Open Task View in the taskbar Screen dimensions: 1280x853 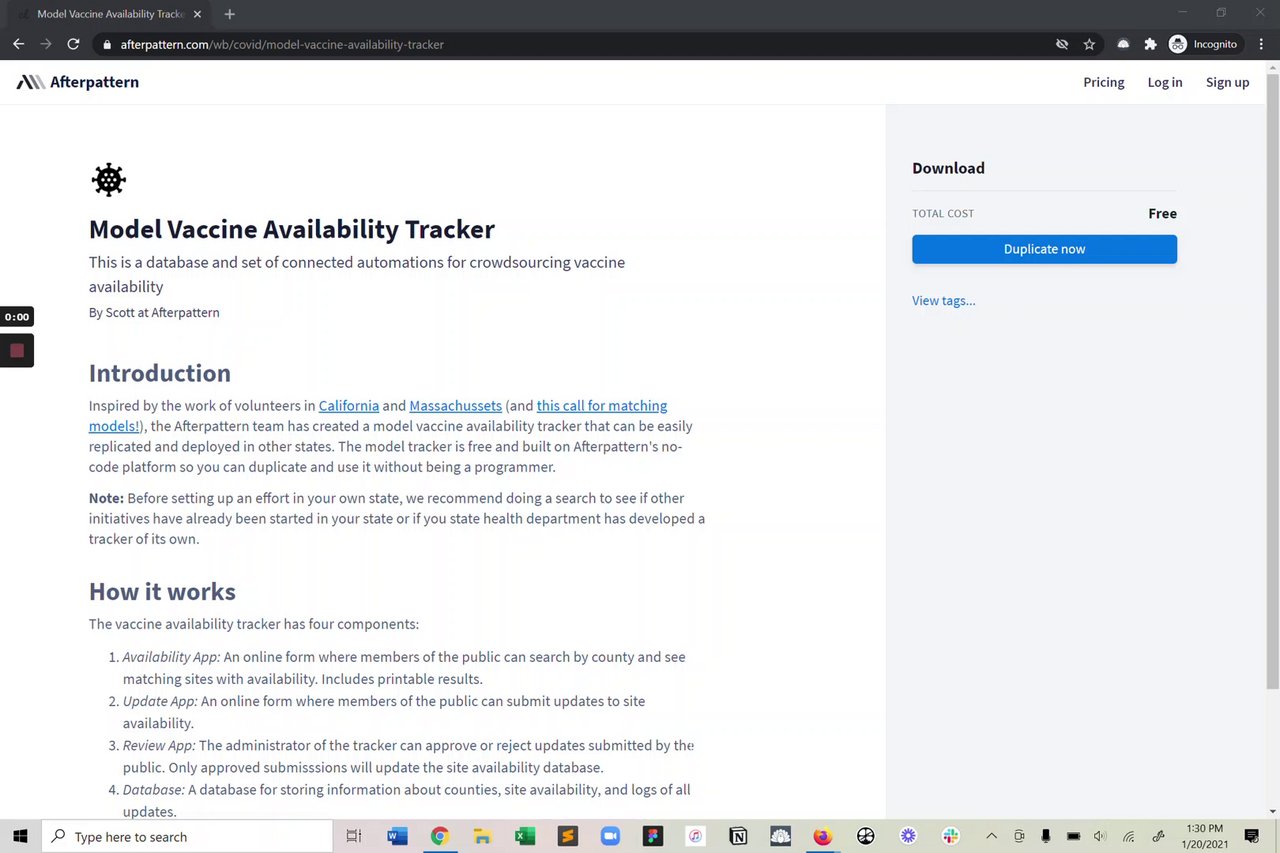tap(353, 836)
